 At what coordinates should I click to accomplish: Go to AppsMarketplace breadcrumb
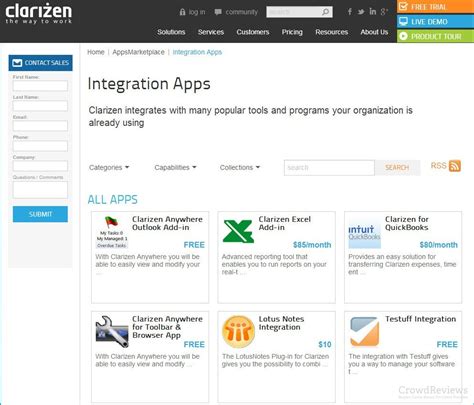click(138, 52)
